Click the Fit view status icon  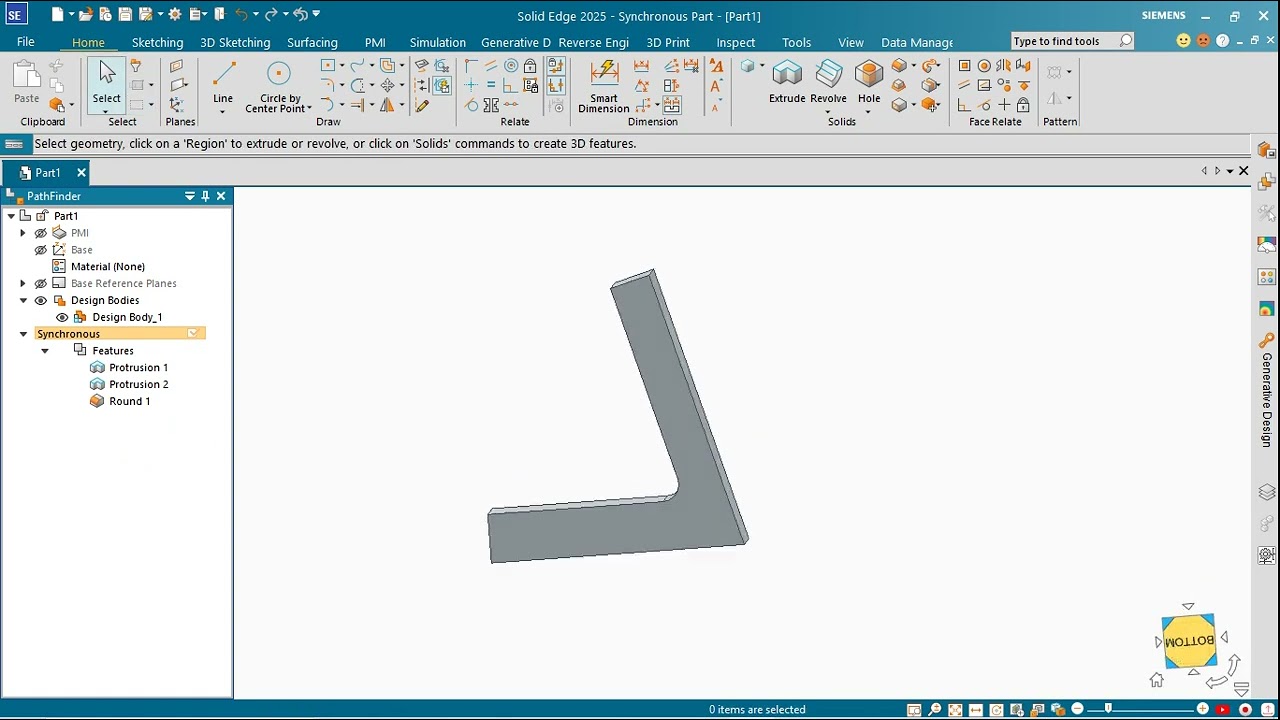(x=955, y=710)
